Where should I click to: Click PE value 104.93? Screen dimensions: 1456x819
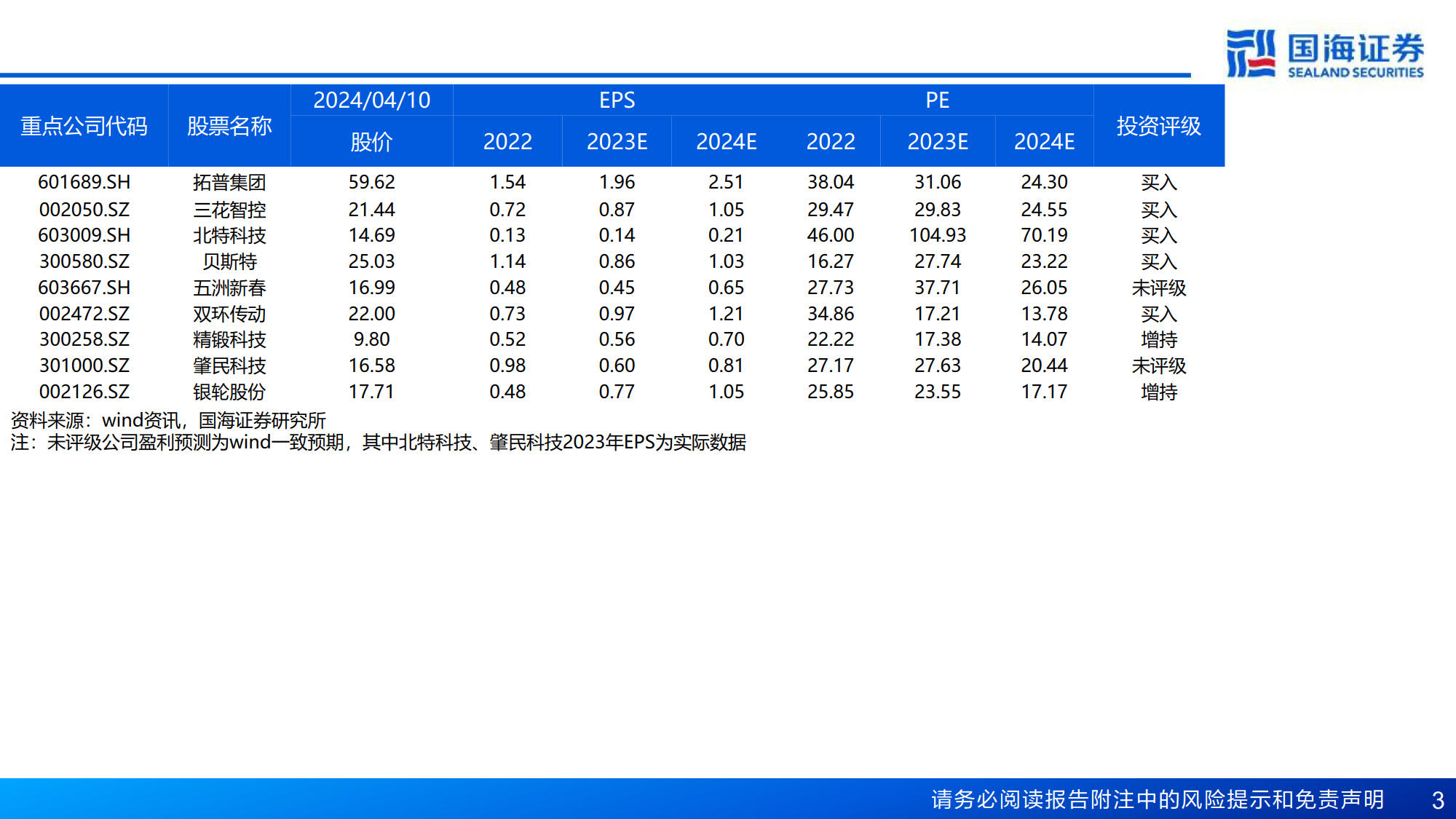(938, 235)
